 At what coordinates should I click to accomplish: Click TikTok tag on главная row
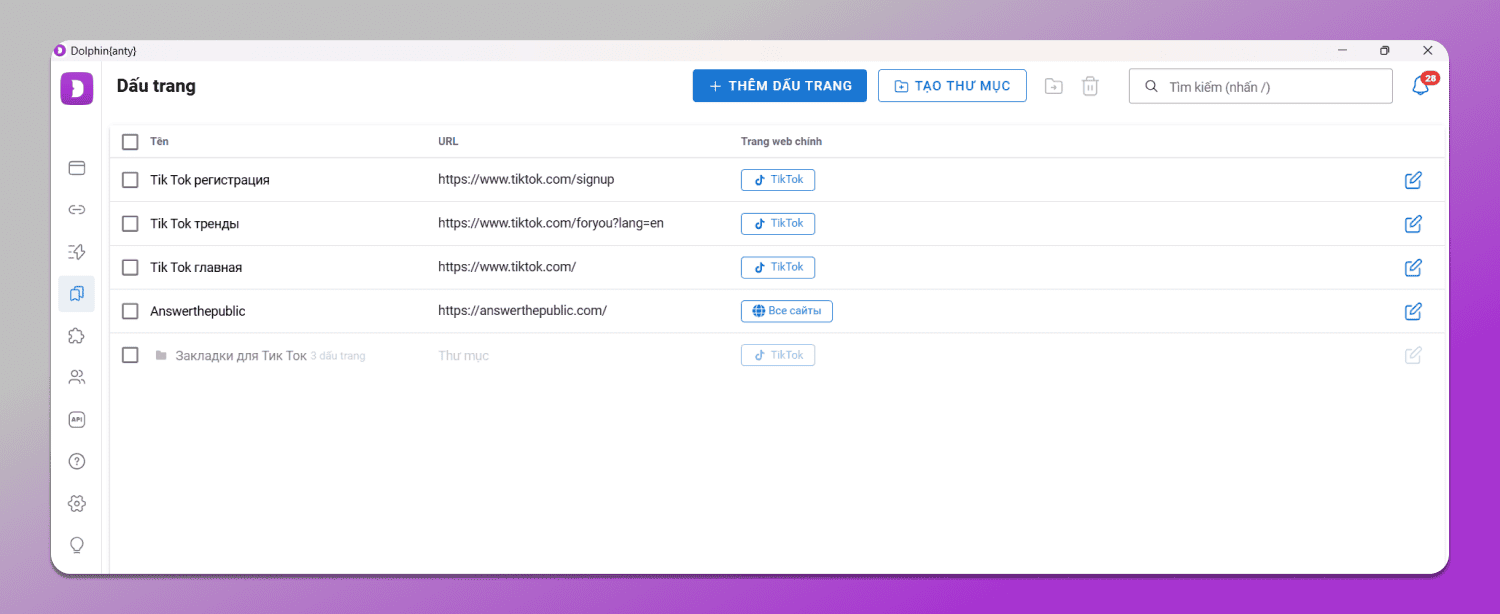click(x=778, y=267)
